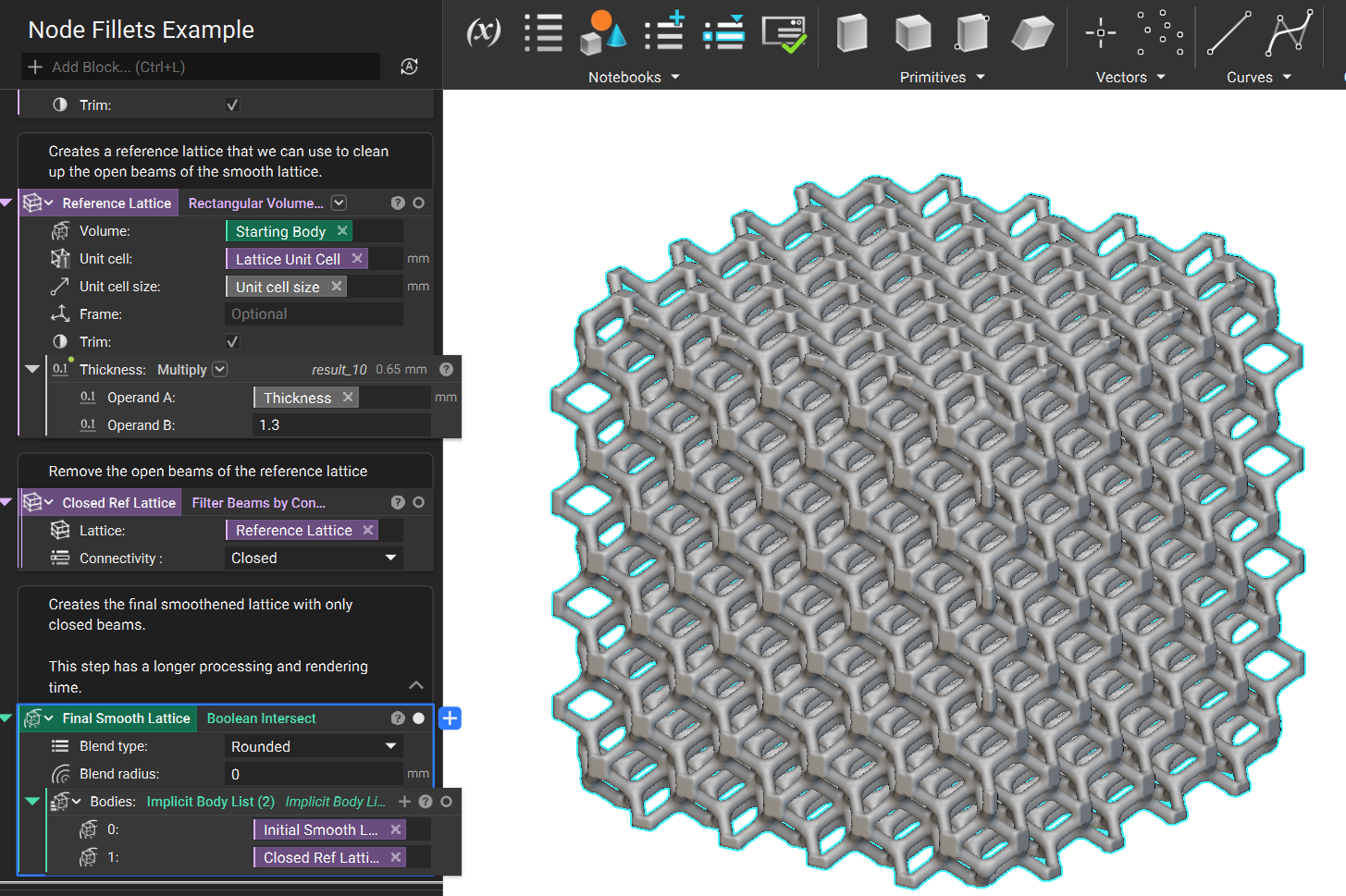
Task: Open the Notebooks menu
Action: (x=634, y=78)
